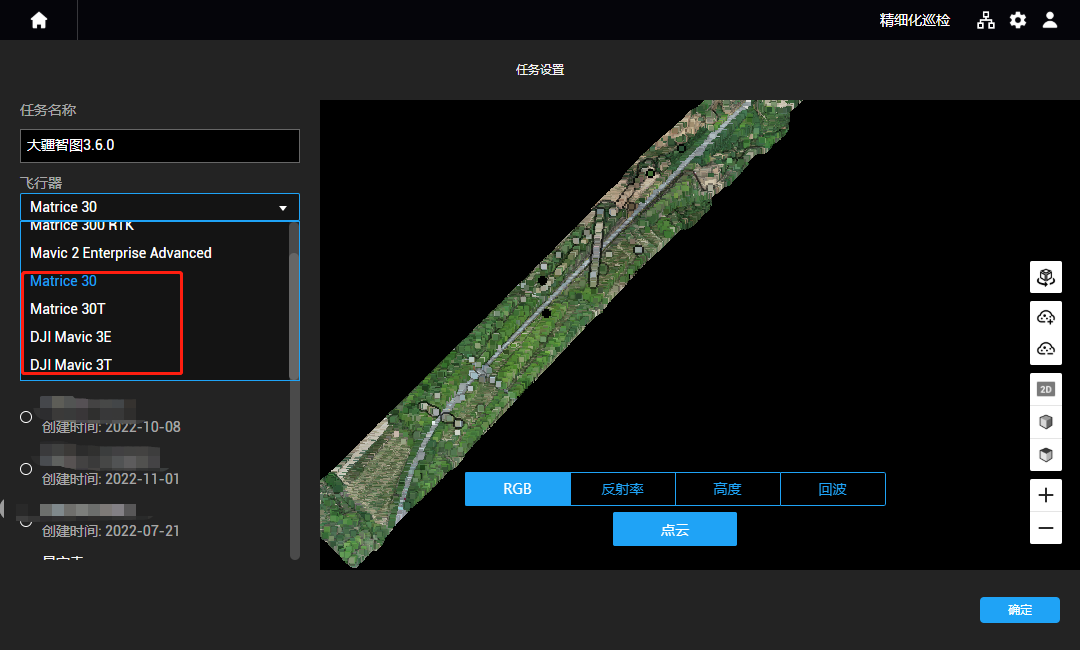Click the 确定 confirm button
Screen dimensions: 1080x650
tap(1019, 610)
